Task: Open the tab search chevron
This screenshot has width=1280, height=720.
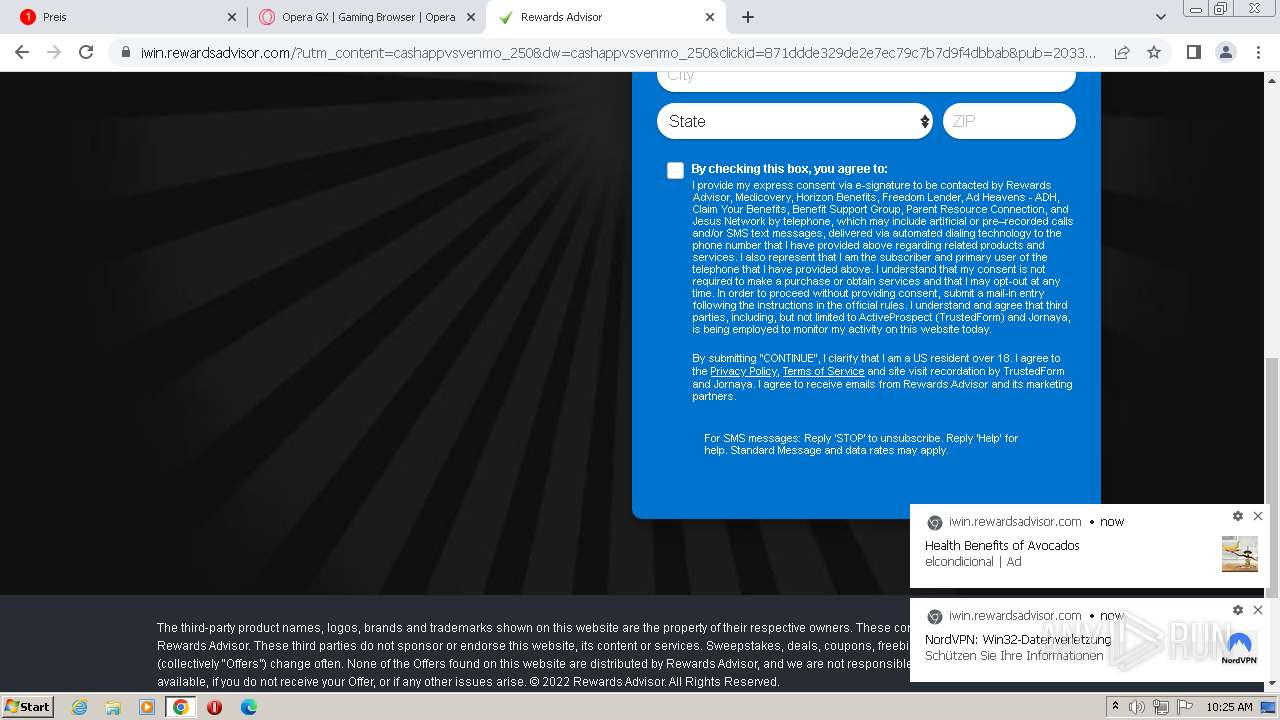Action: click(1161, 17)
